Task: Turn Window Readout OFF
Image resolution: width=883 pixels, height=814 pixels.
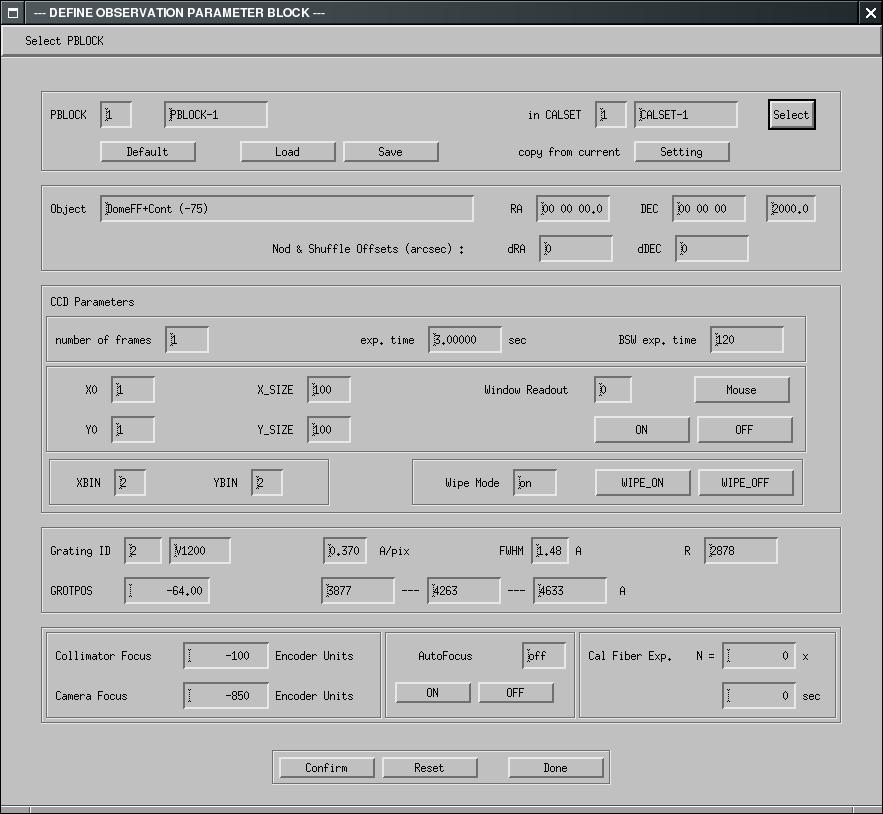Action: [x=744, y=430]
